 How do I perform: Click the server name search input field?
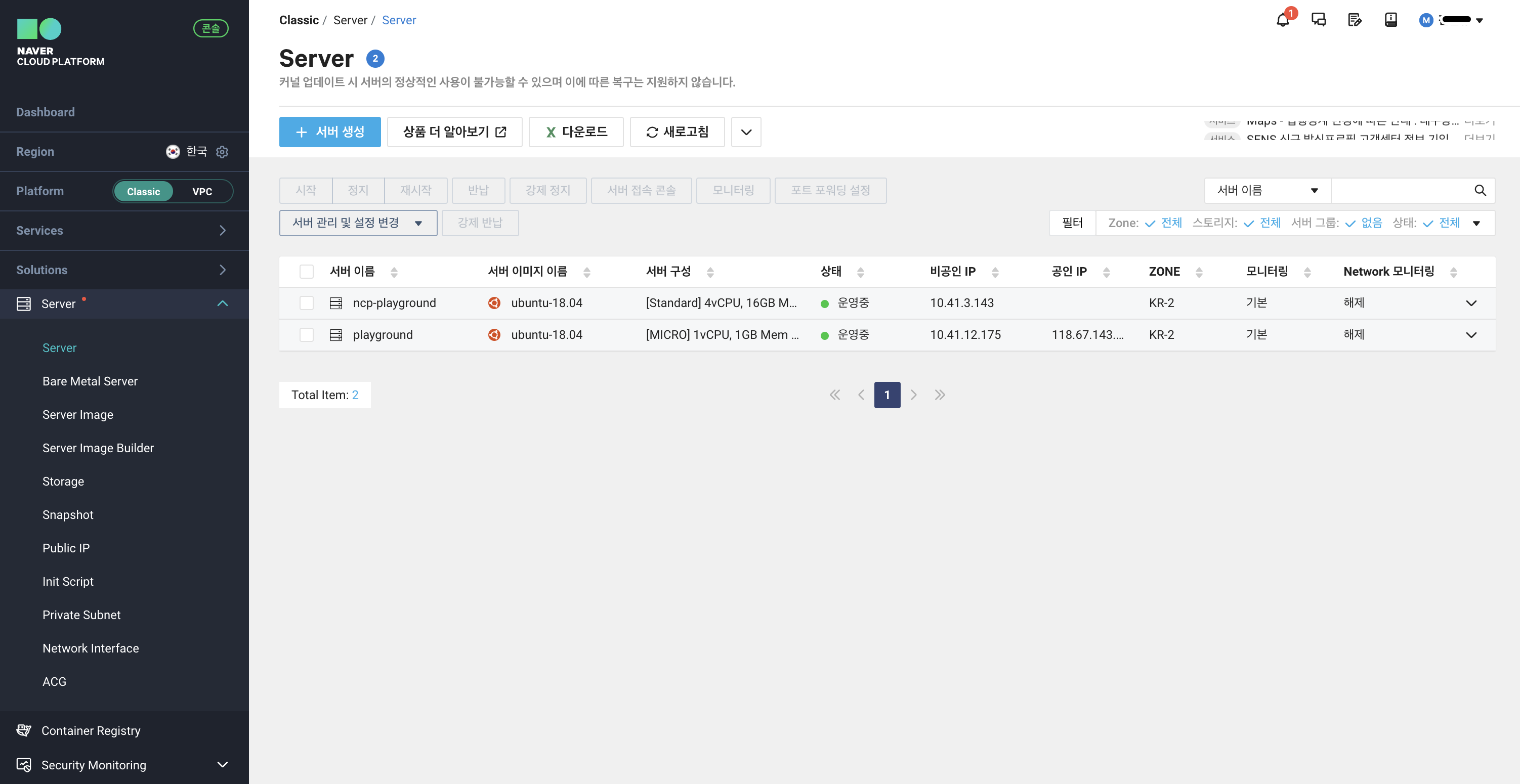[x=1402, y=191]
